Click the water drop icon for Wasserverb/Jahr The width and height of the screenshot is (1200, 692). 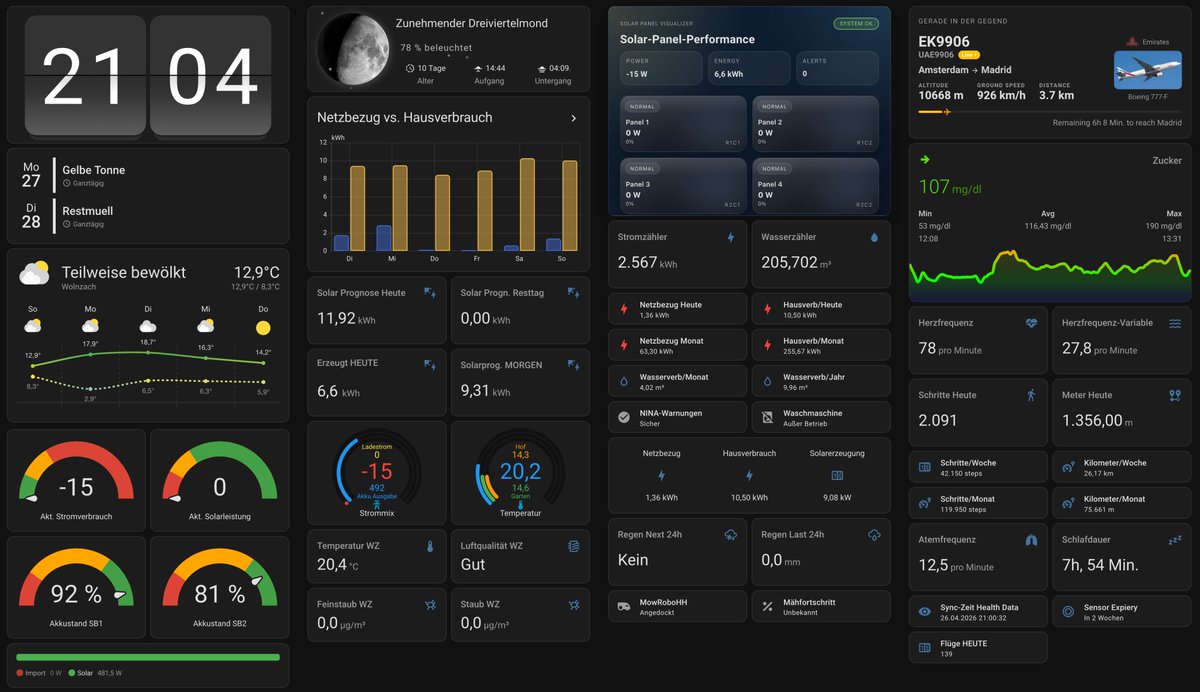coord(768,381)
